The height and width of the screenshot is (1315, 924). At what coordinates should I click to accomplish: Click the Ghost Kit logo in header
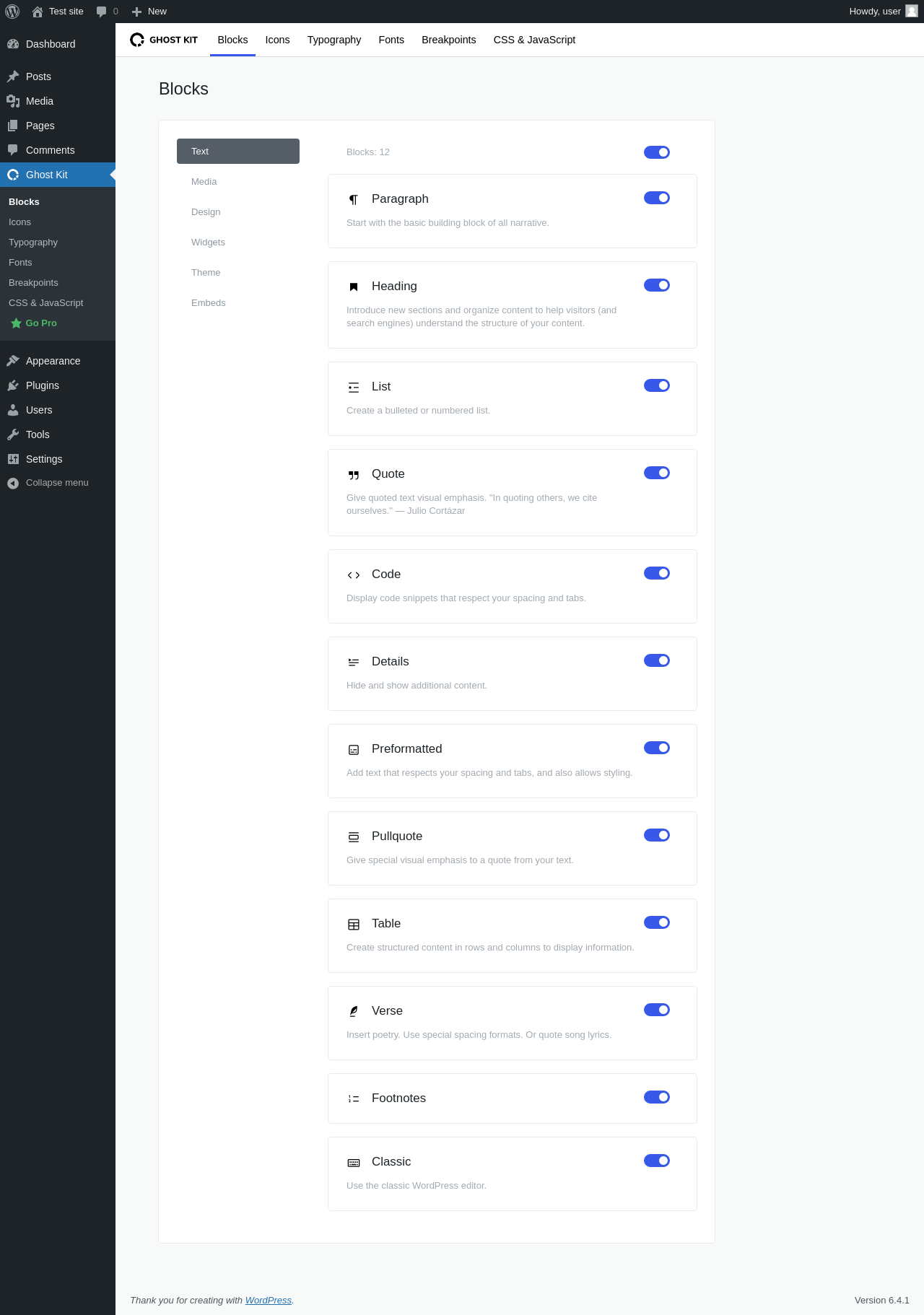click(x=164, y=40)
